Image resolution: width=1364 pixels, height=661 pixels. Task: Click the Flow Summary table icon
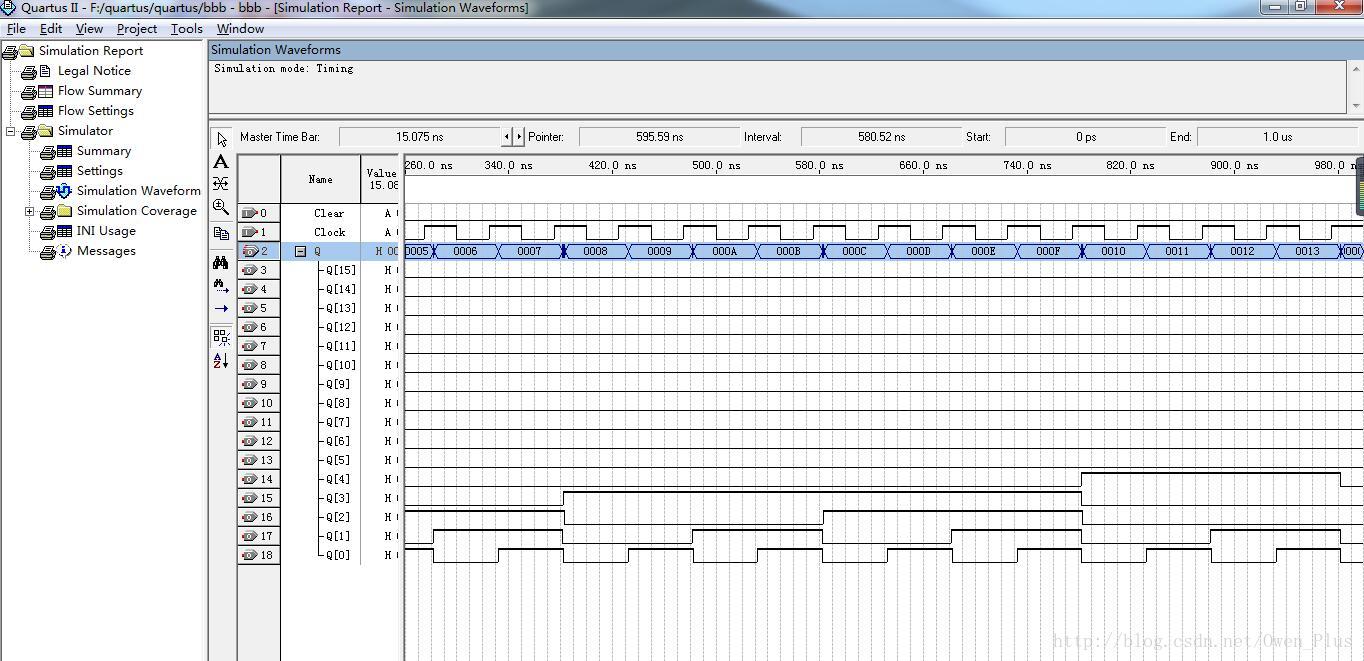click(45, 91)
